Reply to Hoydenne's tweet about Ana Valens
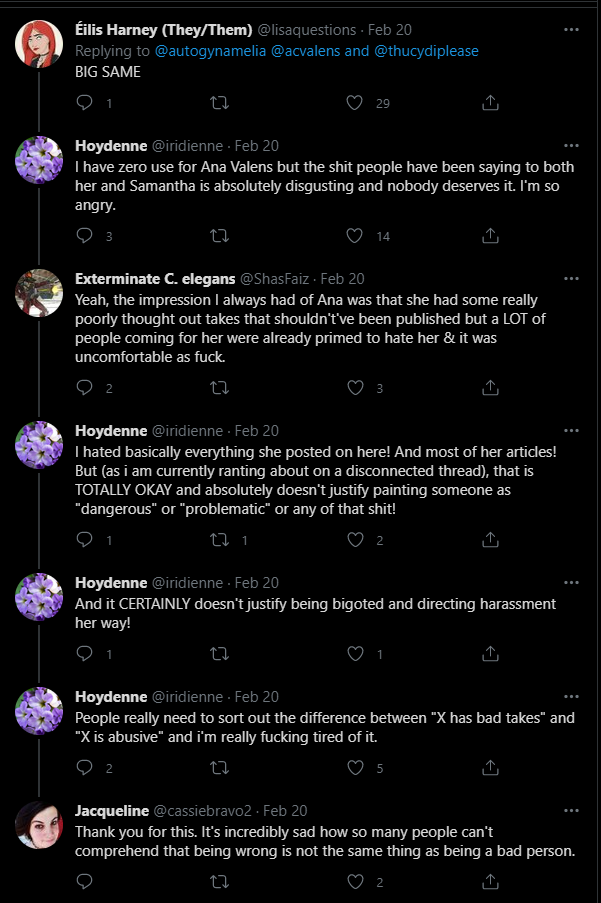 84,236
